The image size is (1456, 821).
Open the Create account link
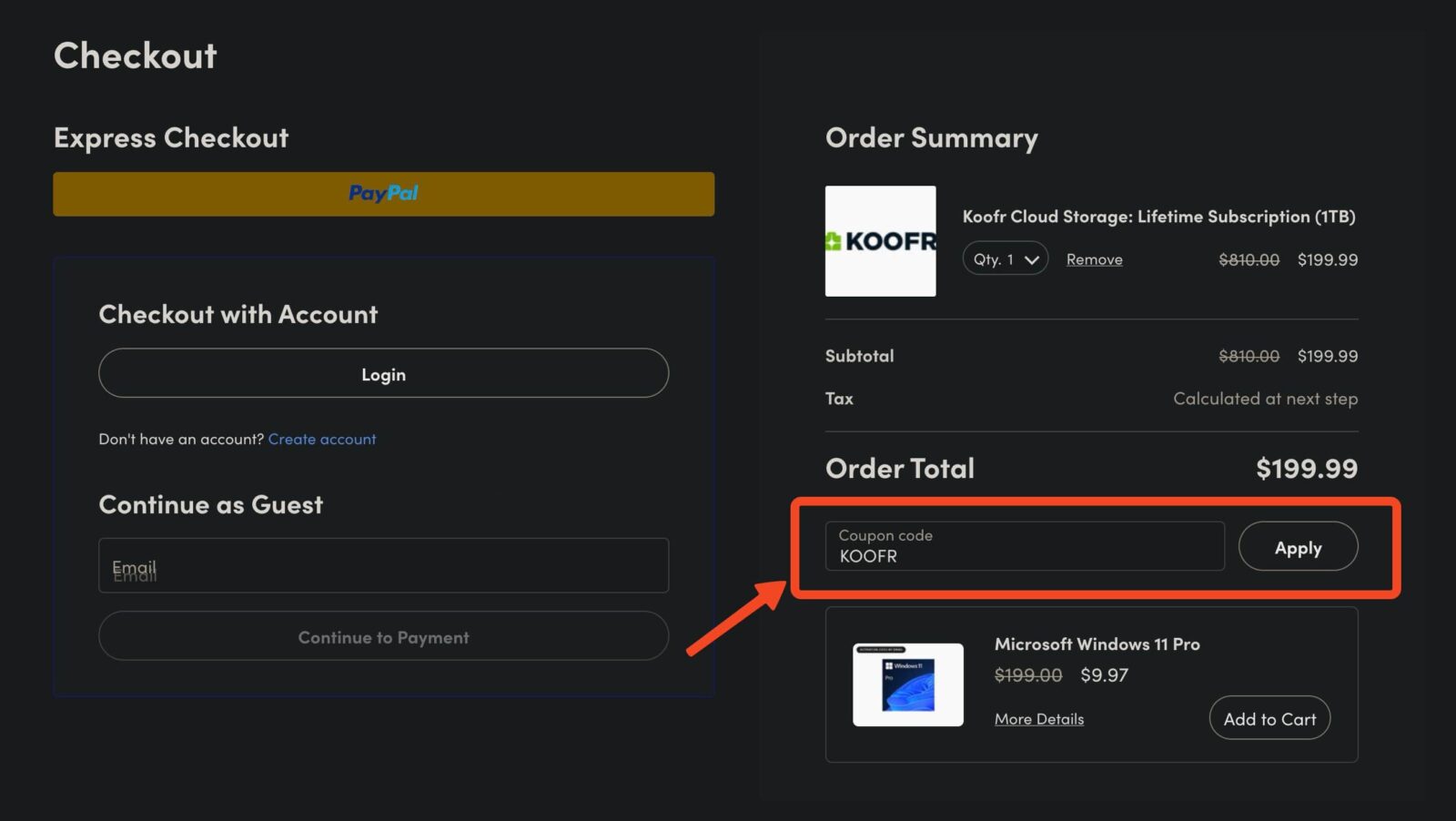click(x=321, y=439)
